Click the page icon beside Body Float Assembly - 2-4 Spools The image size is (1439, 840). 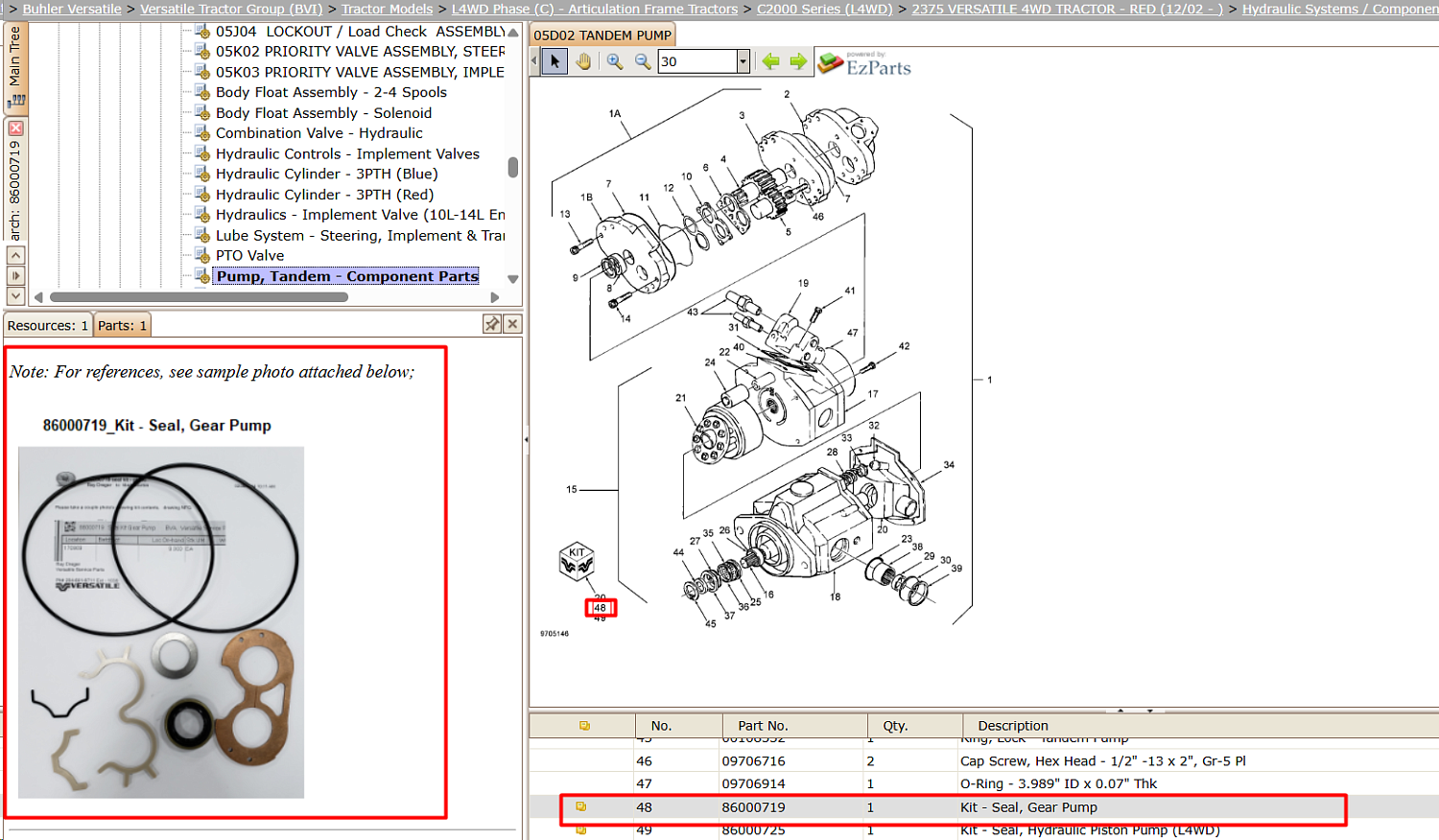(202, 92)
